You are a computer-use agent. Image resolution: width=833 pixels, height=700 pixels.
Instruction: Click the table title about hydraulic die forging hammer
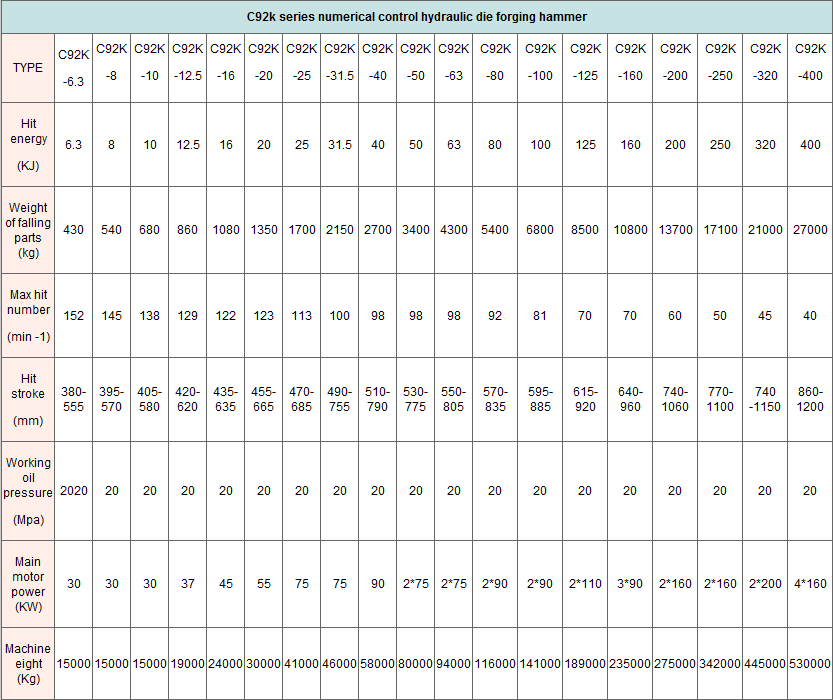pyautogui.click(x=416, y=17)
